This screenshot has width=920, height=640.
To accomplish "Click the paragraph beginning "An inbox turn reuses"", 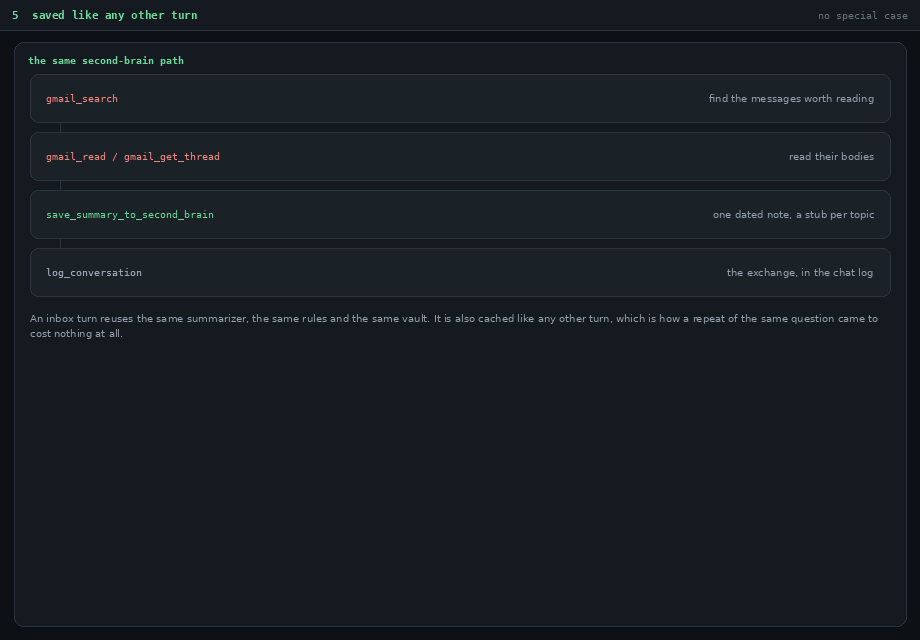I will tap(454, 326).
